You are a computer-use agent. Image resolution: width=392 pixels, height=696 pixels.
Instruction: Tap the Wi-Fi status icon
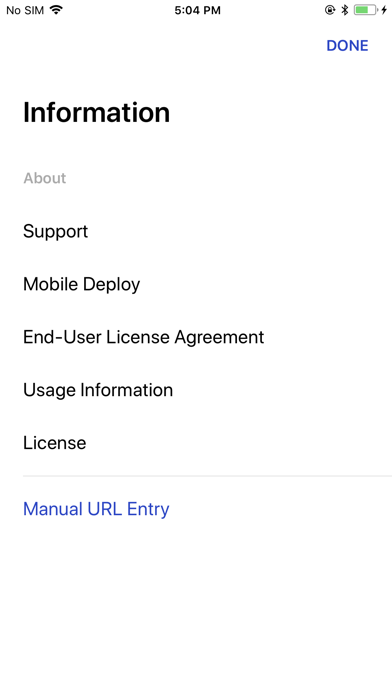click(56, 9)
